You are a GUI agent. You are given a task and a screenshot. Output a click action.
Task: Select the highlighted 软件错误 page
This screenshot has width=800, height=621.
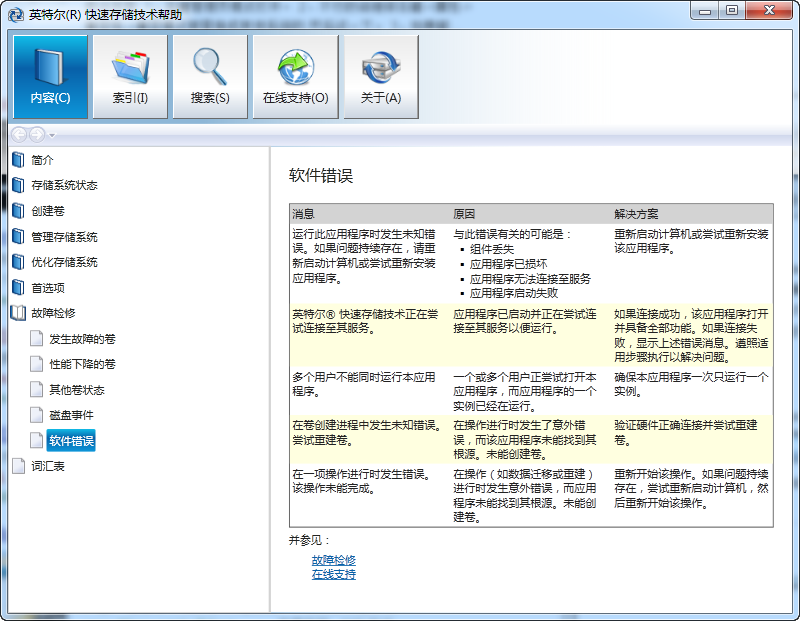71,440
